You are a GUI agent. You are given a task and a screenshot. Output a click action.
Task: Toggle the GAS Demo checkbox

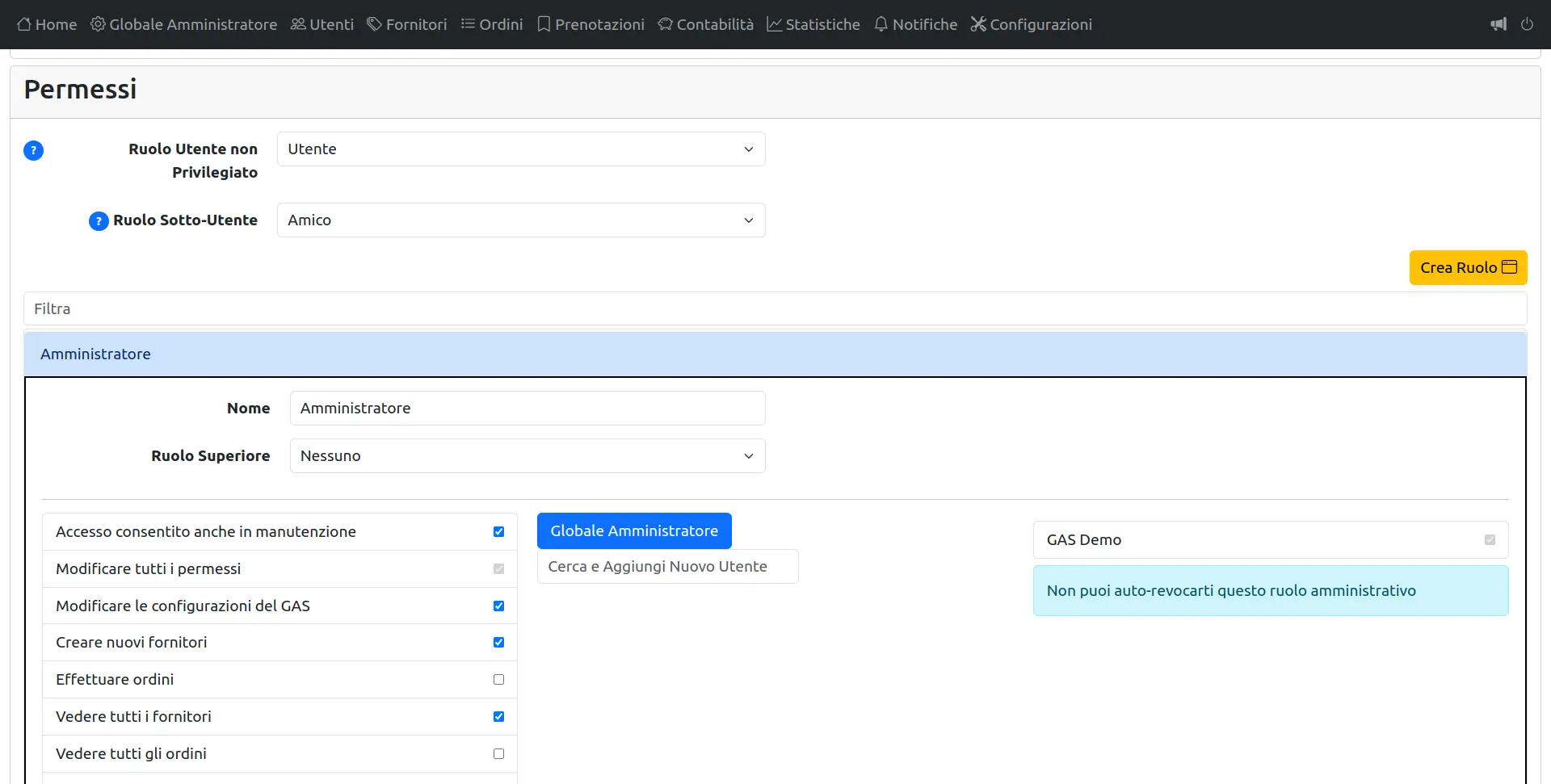[1490, 540]
